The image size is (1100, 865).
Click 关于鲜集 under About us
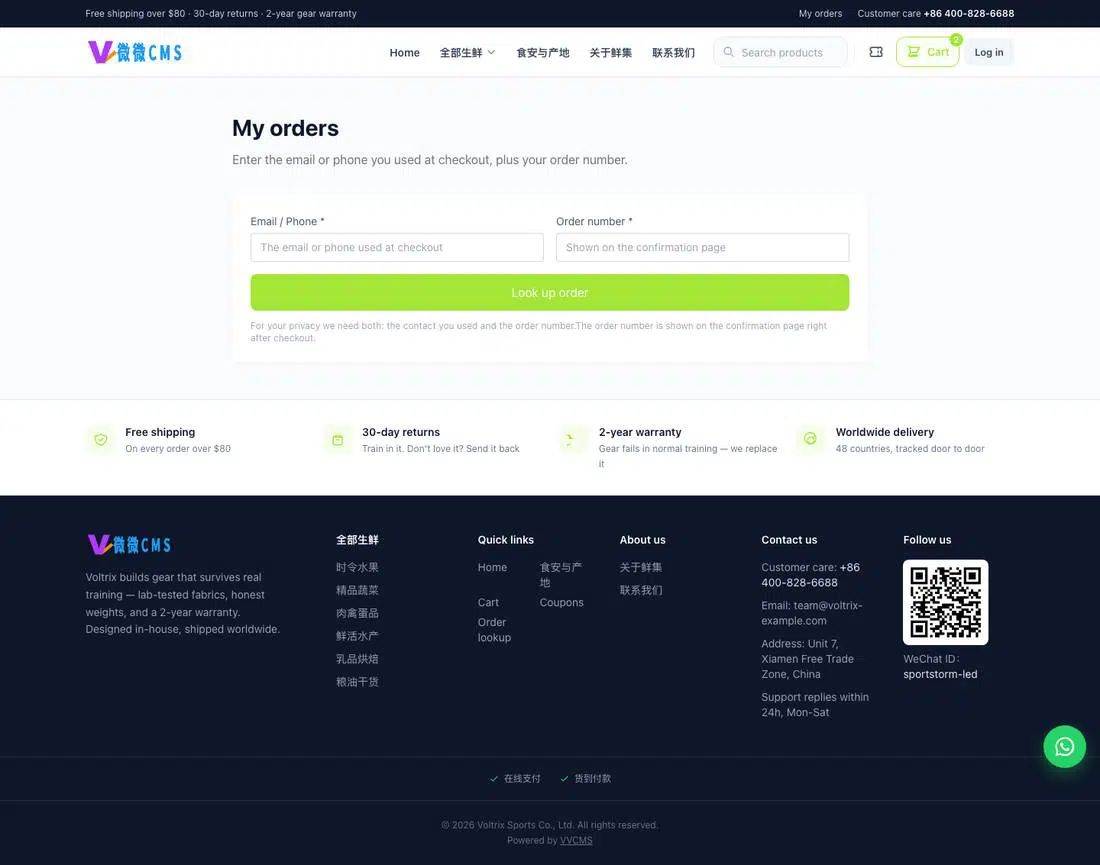tap(640, 568)
